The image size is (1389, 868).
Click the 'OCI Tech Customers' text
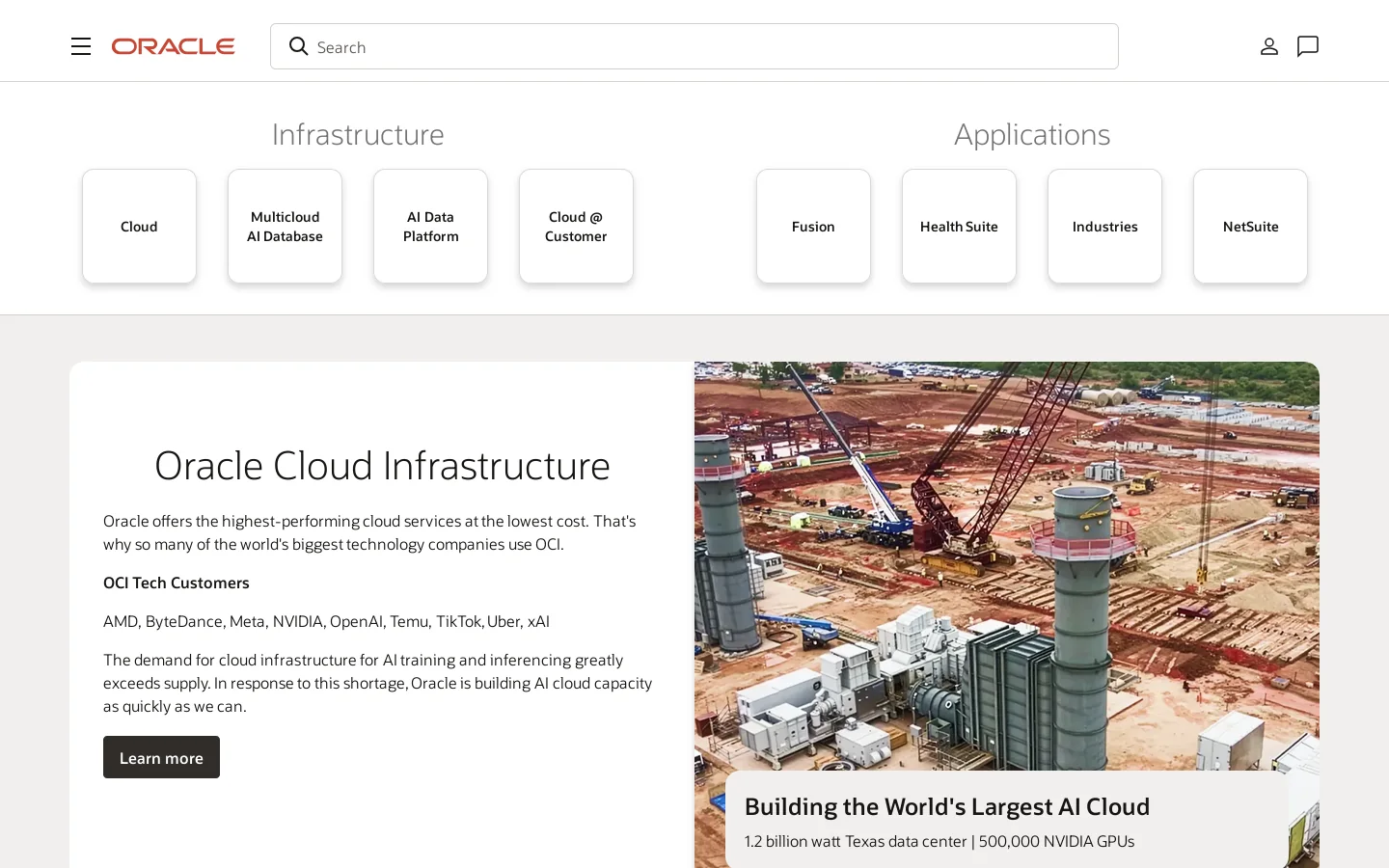177,583
